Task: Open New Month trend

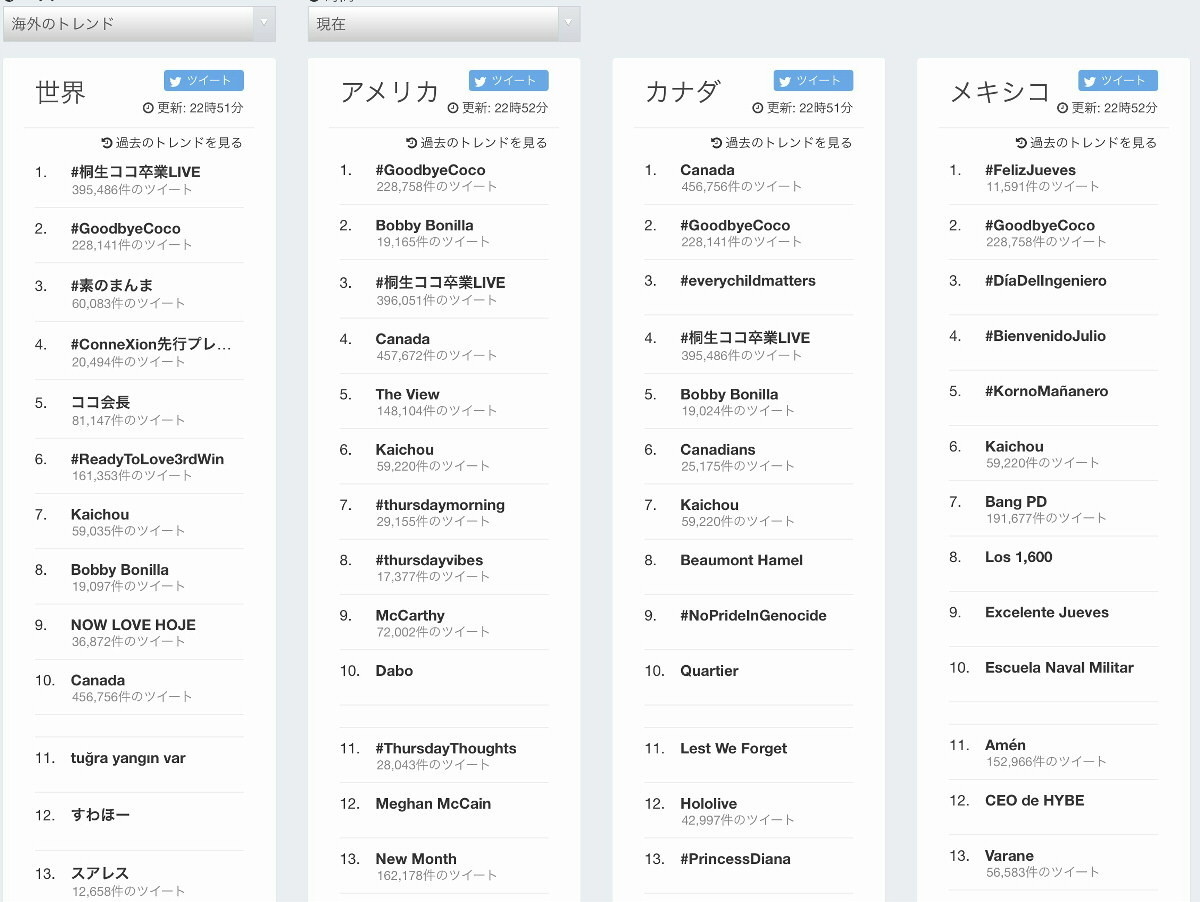Action: [x=416, y=859]
